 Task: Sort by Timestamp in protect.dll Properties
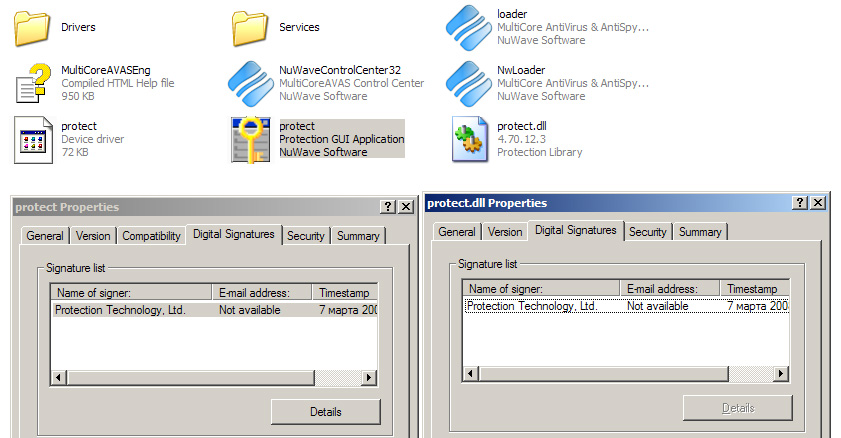click(x=755, y=288)
